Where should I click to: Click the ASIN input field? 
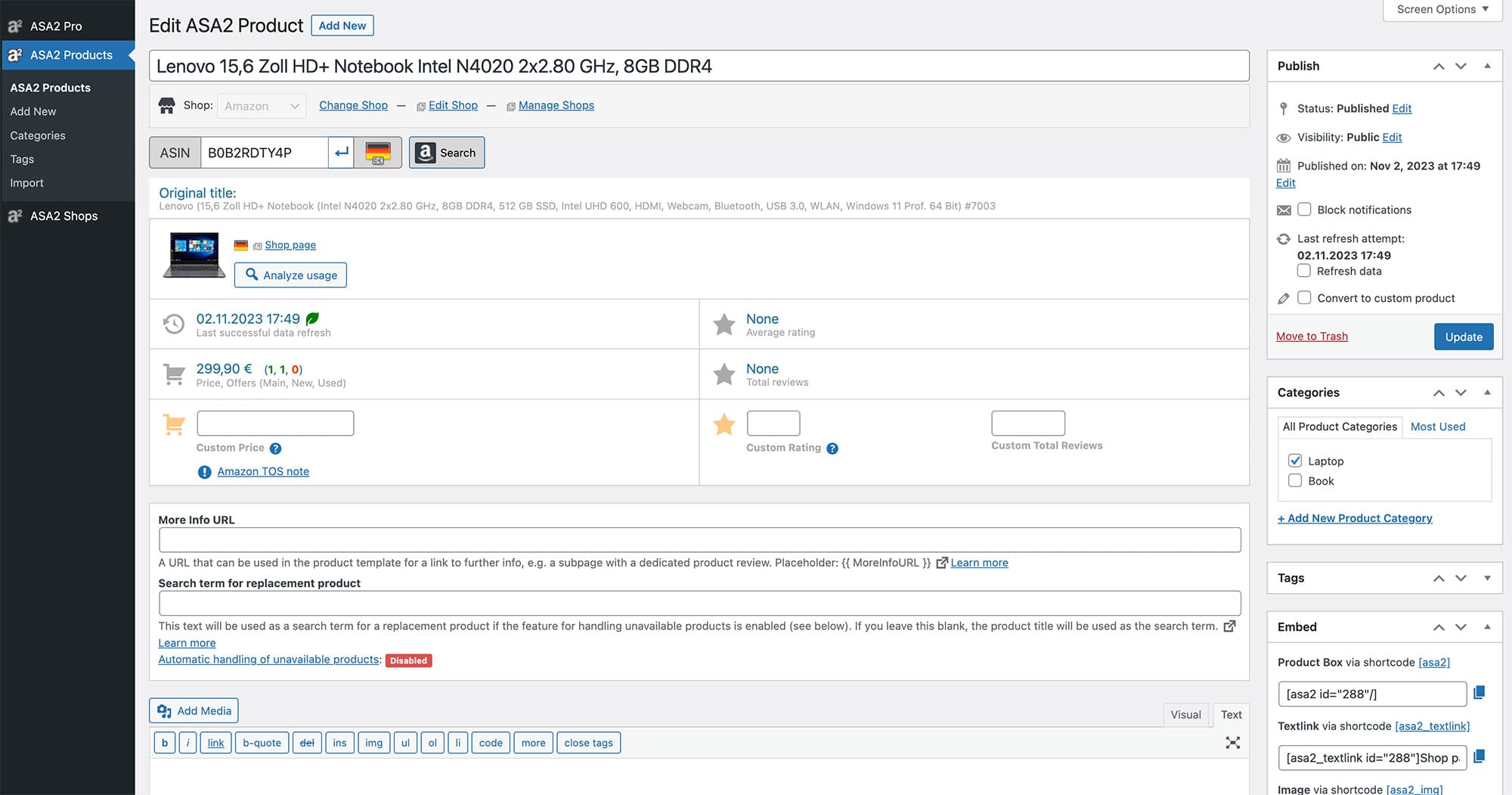[265, 152]
